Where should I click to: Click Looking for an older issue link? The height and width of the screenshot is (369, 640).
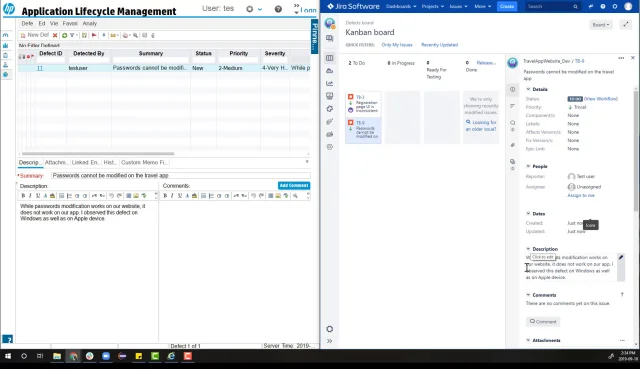click(481, 126)
